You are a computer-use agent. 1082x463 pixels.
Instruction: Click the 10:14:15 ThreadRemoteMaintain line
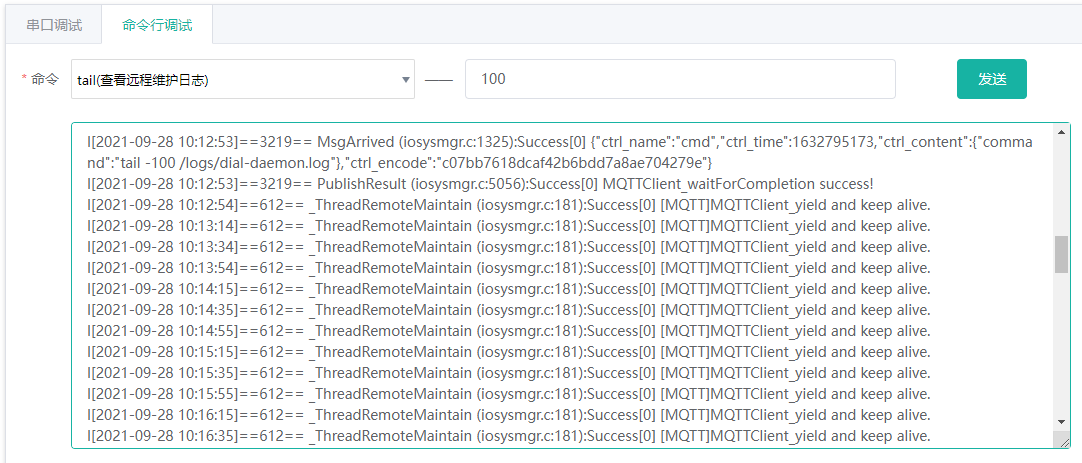coord(509,288)
